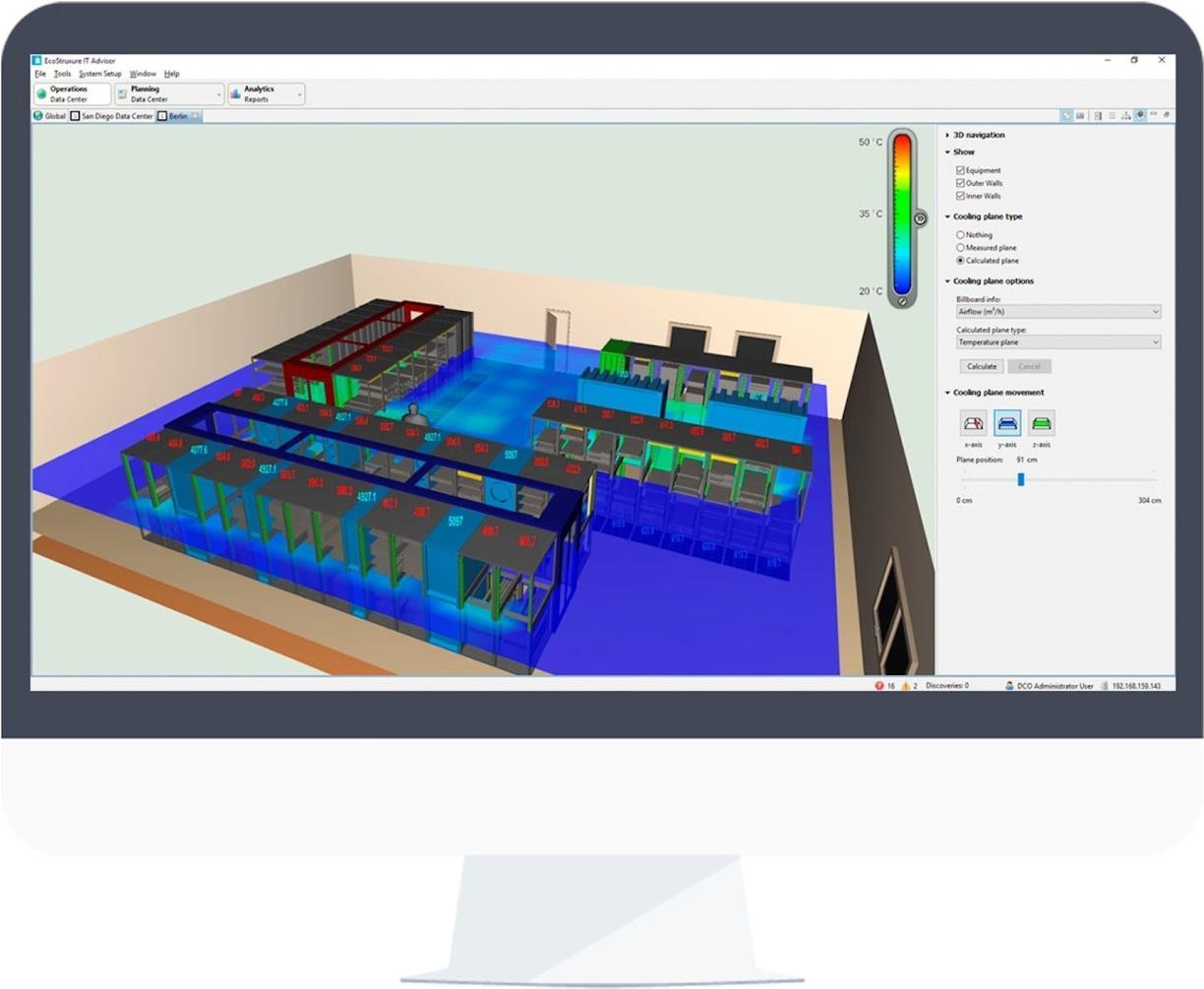The image size is (1204, 989).
Task: Open the Operations Data Center view
Action: coord(70,93)
